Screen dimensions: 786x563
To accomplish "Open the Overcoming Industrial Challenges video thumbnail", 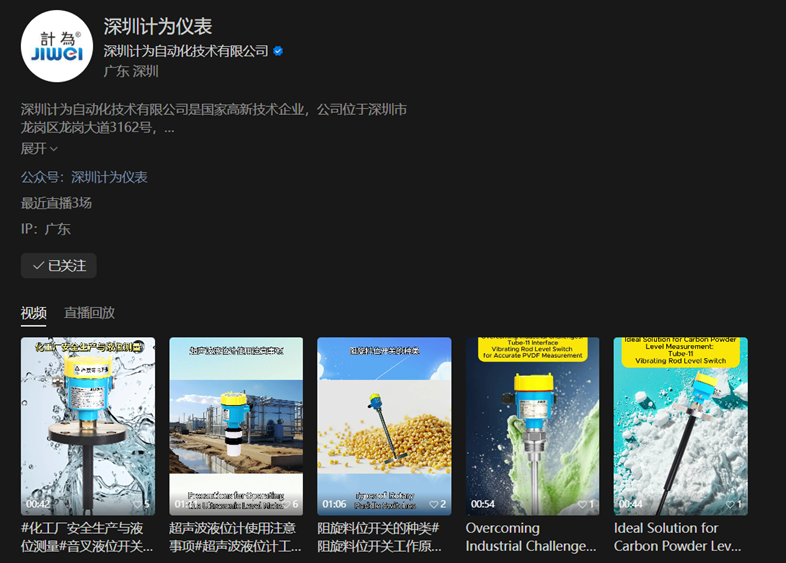I will (x=532, y=426).
